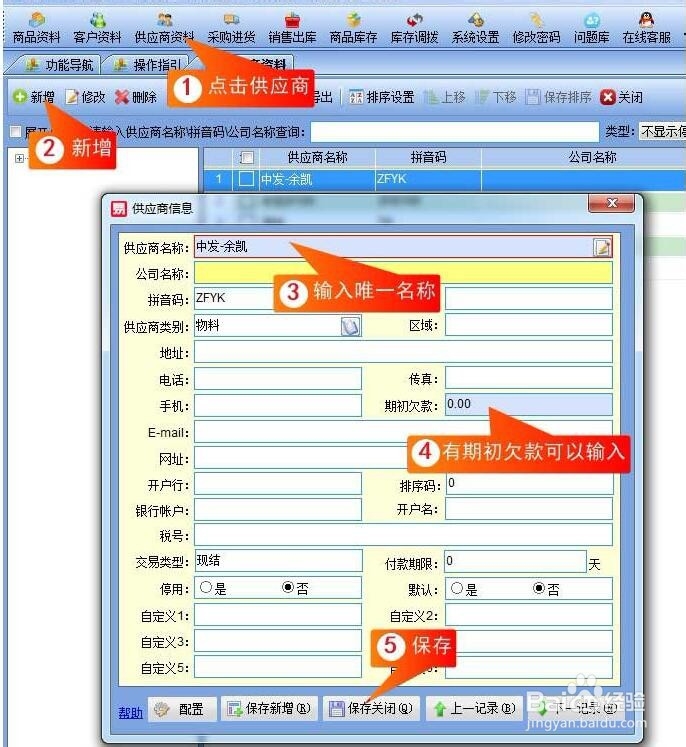The height and width of the screenshot is (747, 686).
Task: Click 付款期限 days input field
Action: 515,562
